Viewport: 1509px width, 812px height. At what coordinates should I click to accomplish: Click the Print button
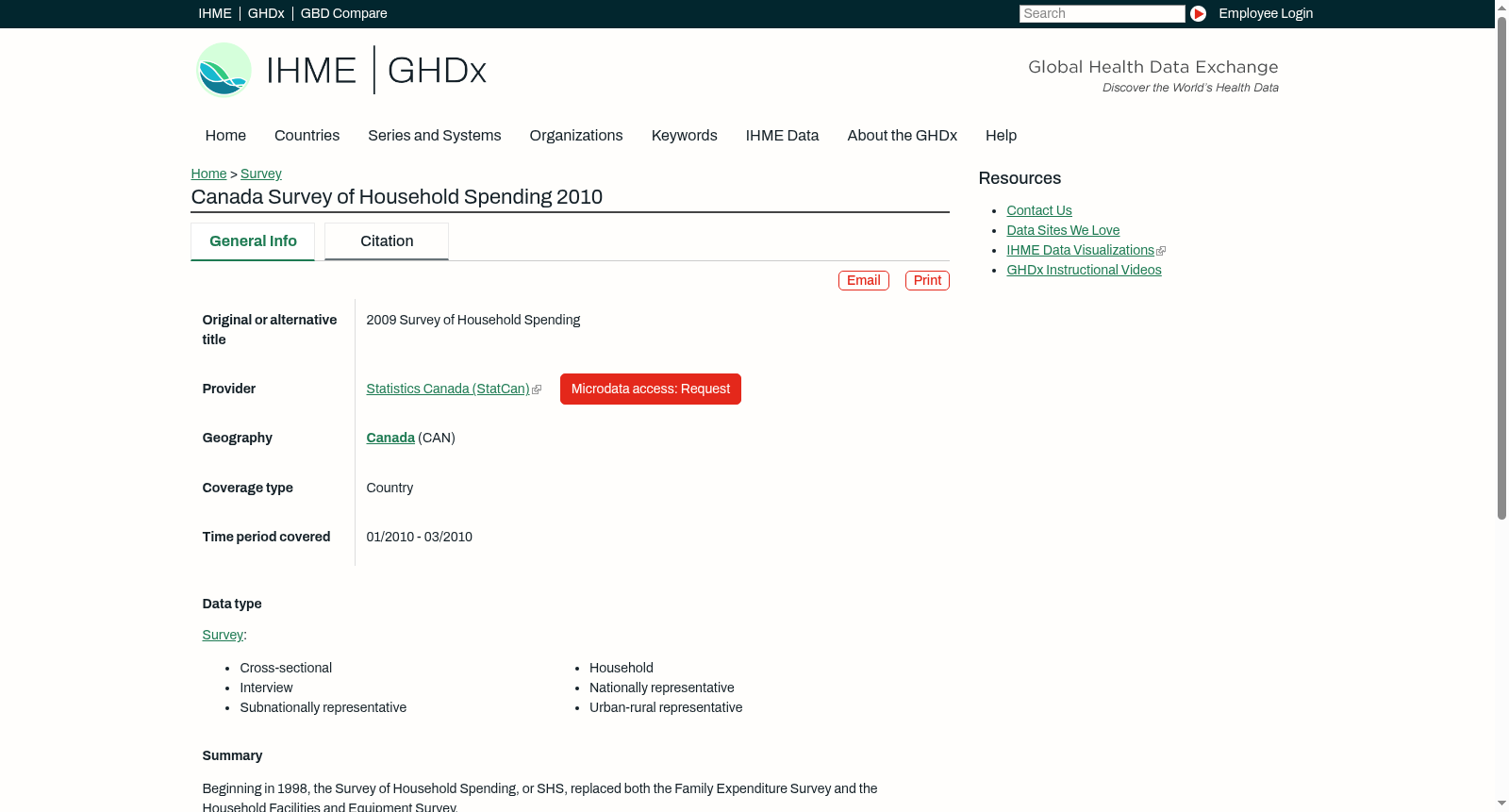tap(927, 281)
